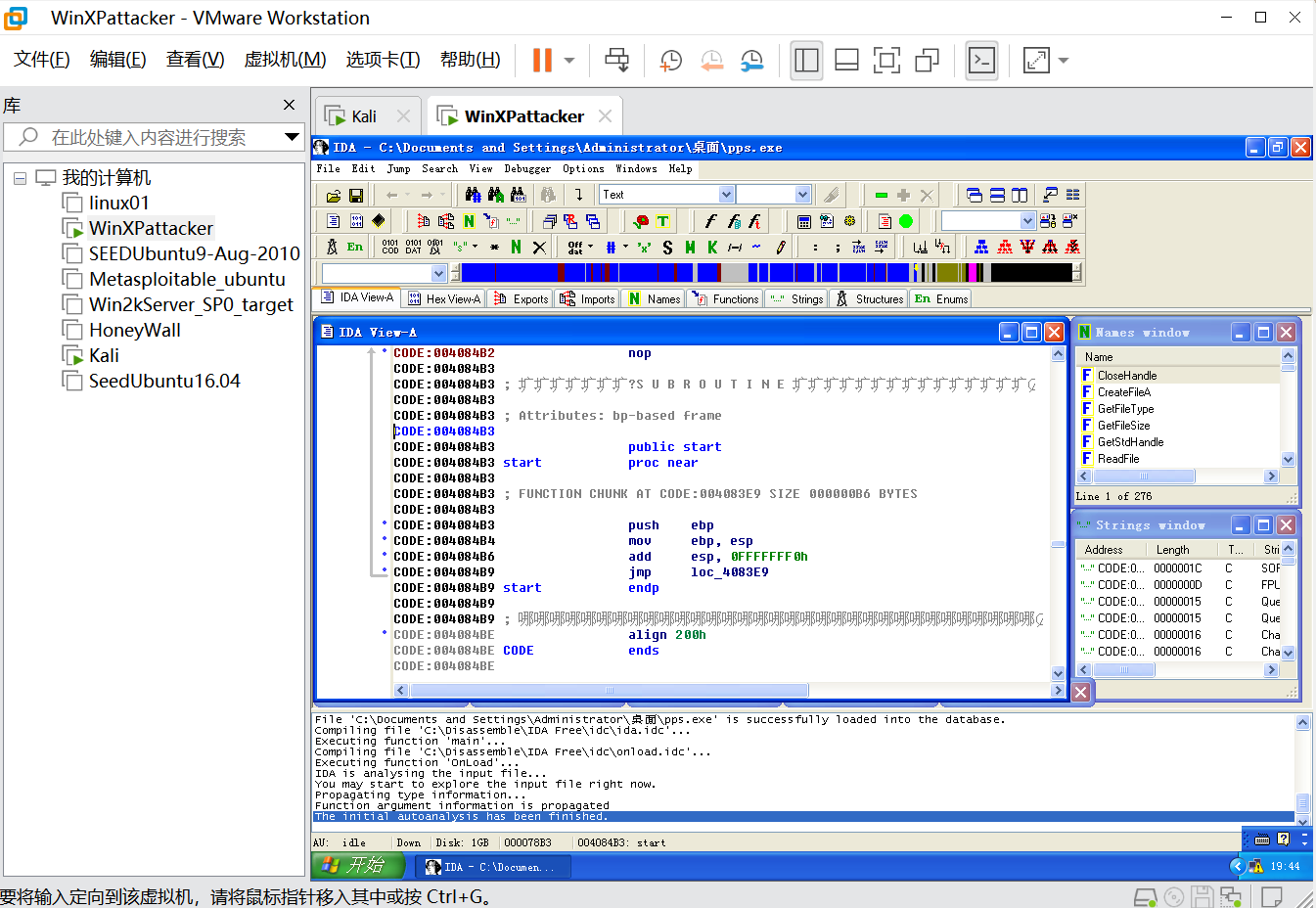Click the yellow-bordered T icon

pyautogui.click(x=663, y=221)
